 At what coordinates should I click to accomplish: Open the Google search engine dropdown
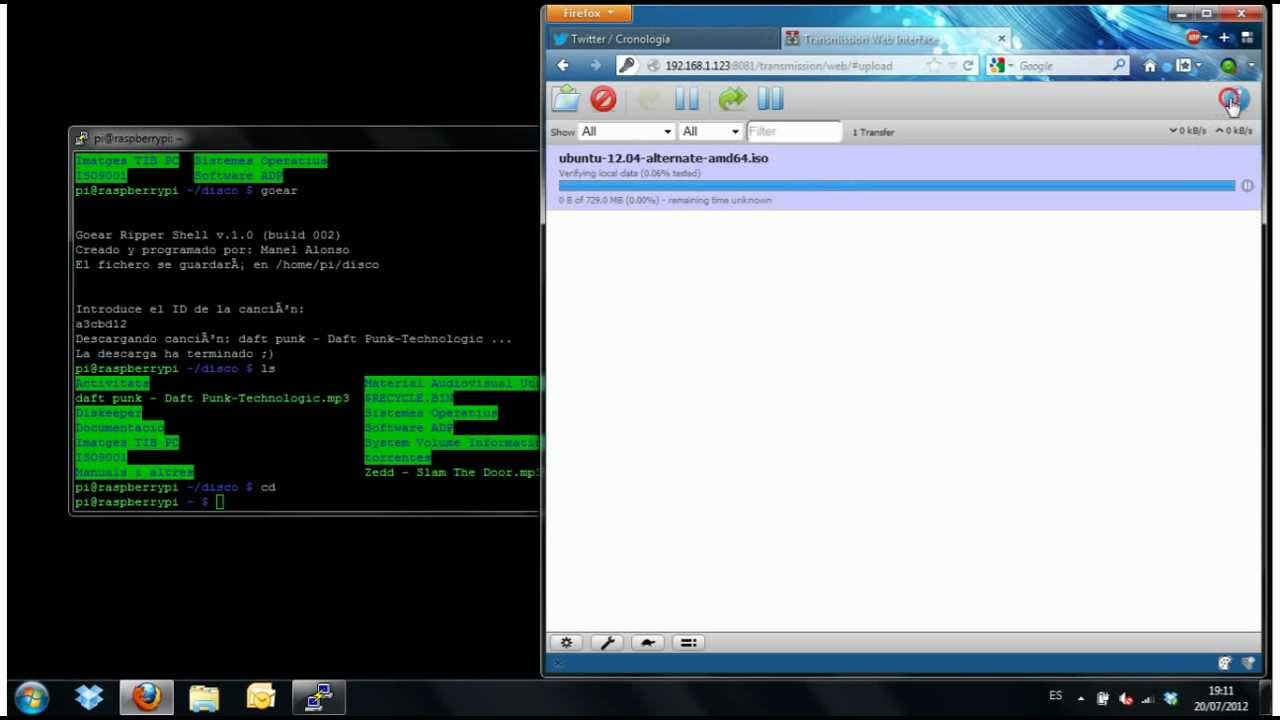1001,66
